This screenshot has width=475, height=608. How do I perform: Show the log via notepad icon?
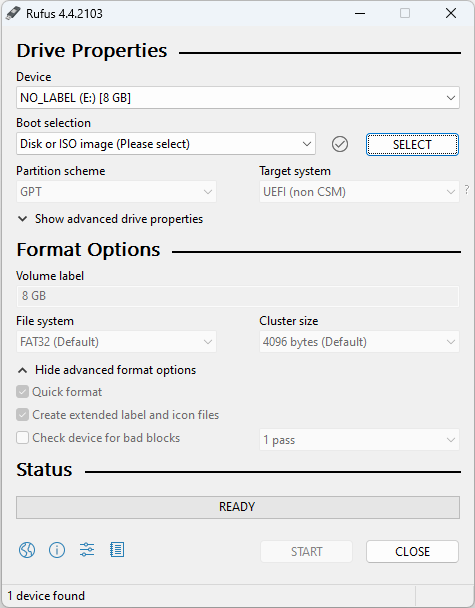(117, 550)
